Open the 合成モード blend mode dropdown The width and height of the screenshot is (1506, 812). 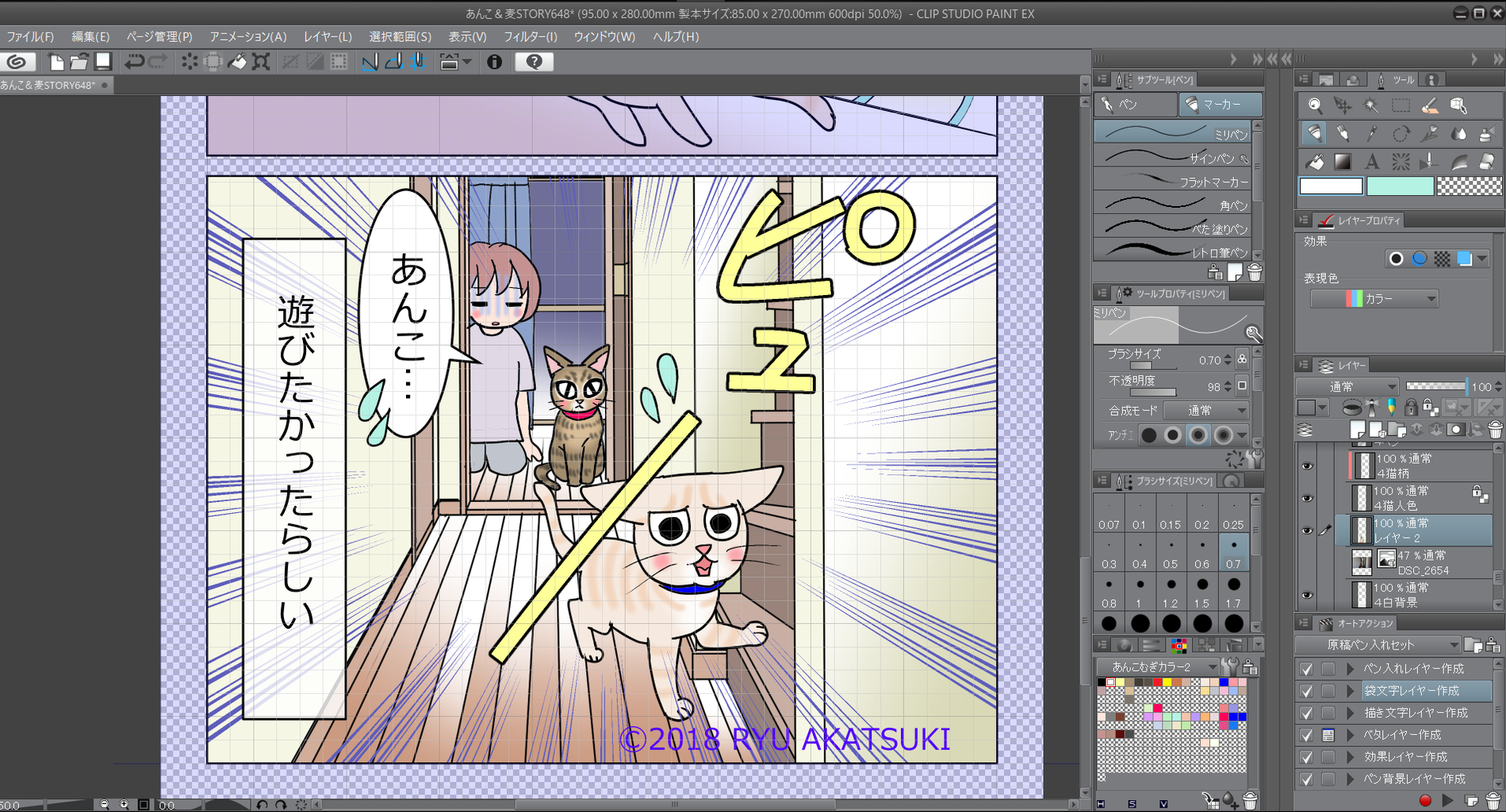click(x=1205, y=411)
